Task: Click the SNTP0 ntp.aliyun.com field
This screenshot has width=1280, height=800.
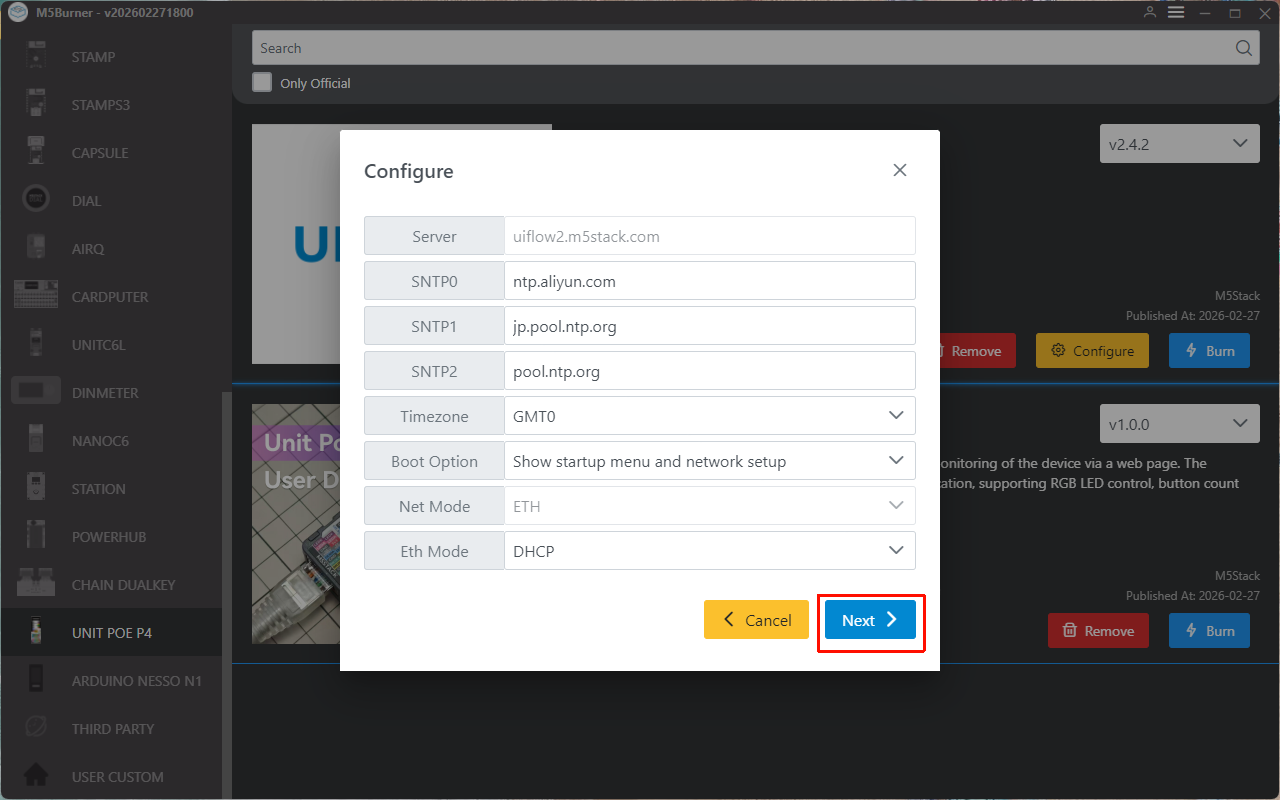Action: (x=709, y=281)
